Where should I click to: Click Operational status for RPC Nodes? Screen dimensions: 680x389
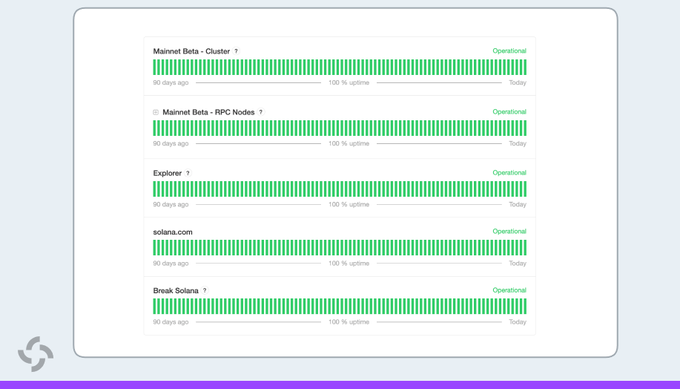509,111
